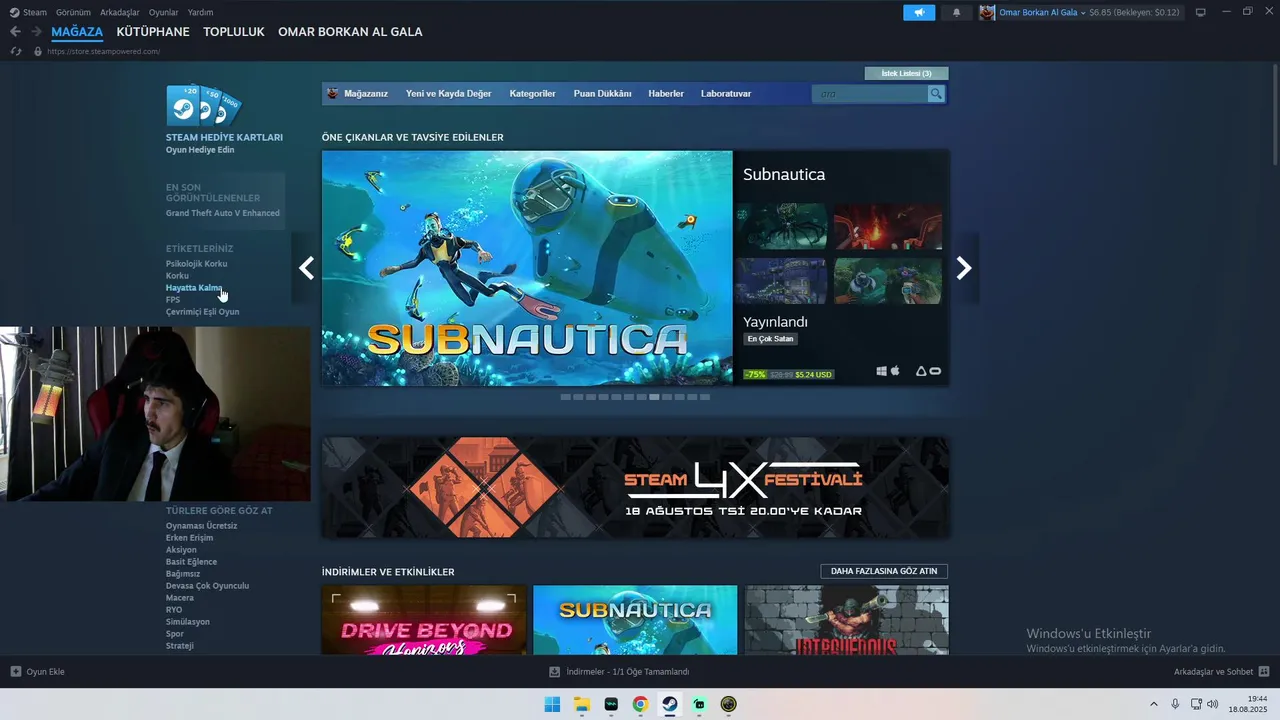Open account dropdown next to Omar Borkan Al Gala
The image size is (1280, 720).
click(1083, 13)
